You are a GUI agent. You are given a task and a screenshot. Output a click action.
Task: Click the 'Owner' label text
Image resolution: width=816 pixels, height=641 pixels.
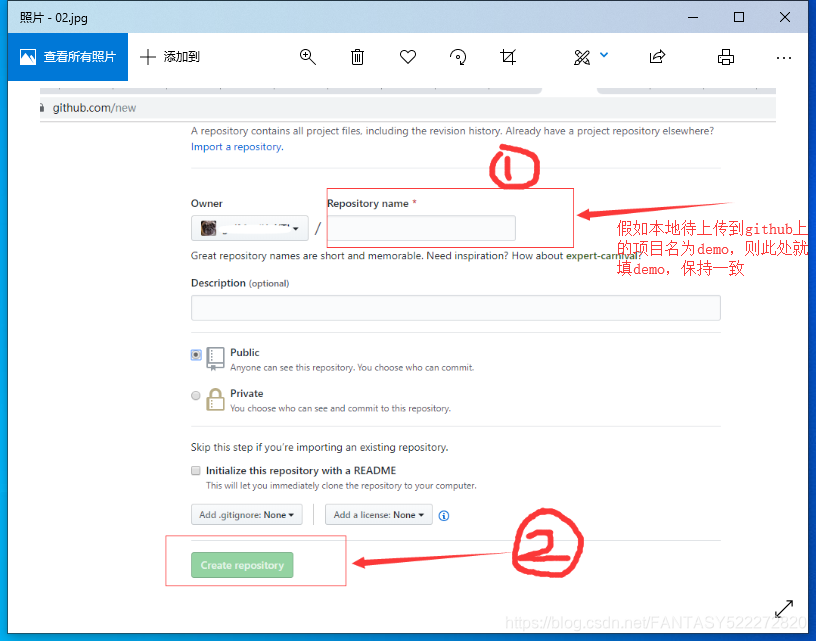tap(207, 203)
